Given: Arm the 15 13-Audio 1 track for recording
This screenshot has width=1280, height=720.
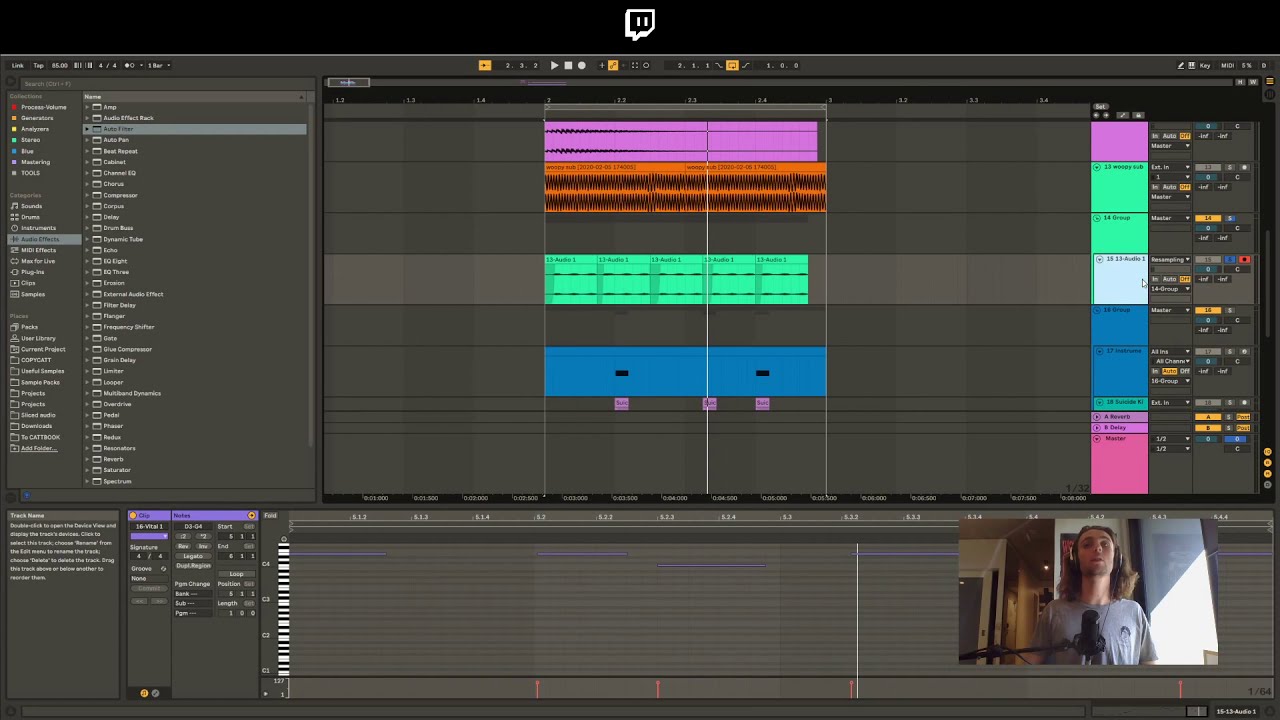Looking at the screenshot, I should 1244,260.
